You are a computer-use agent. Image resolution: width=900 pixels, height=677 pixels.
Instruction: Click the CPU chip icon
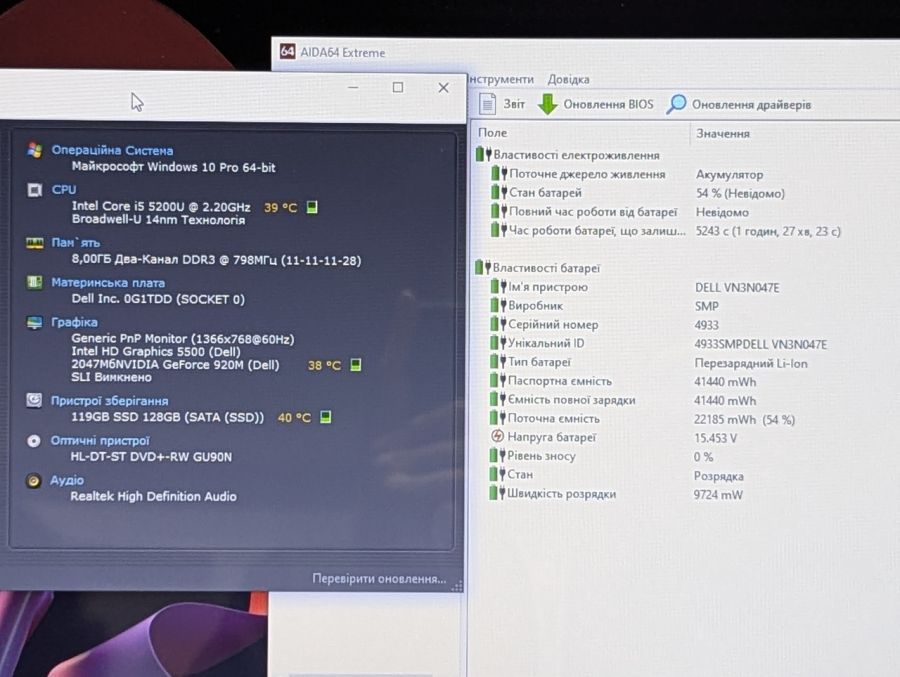pyautogui.click(x=34, y=190)
